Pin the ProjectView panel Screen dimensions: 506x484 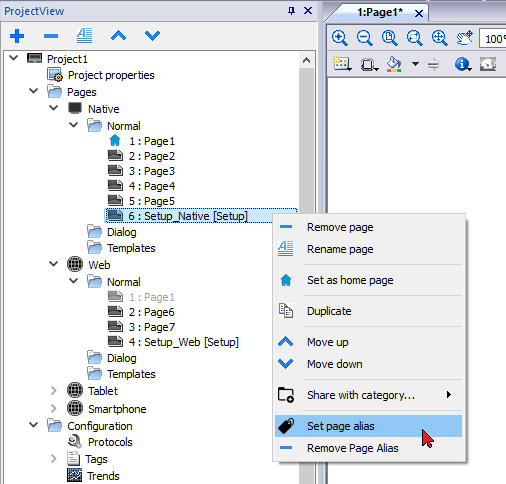pyautogui.click(x=291, y=11)
